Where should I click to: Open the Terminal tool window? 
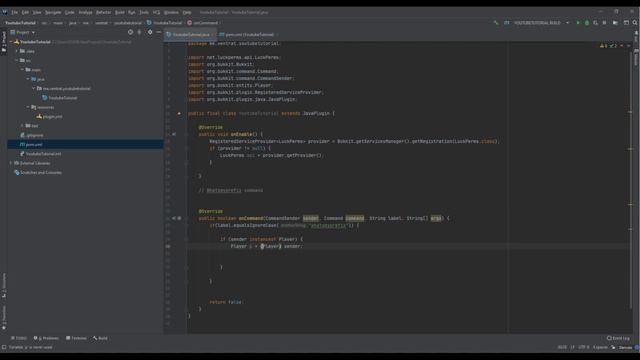76,338
